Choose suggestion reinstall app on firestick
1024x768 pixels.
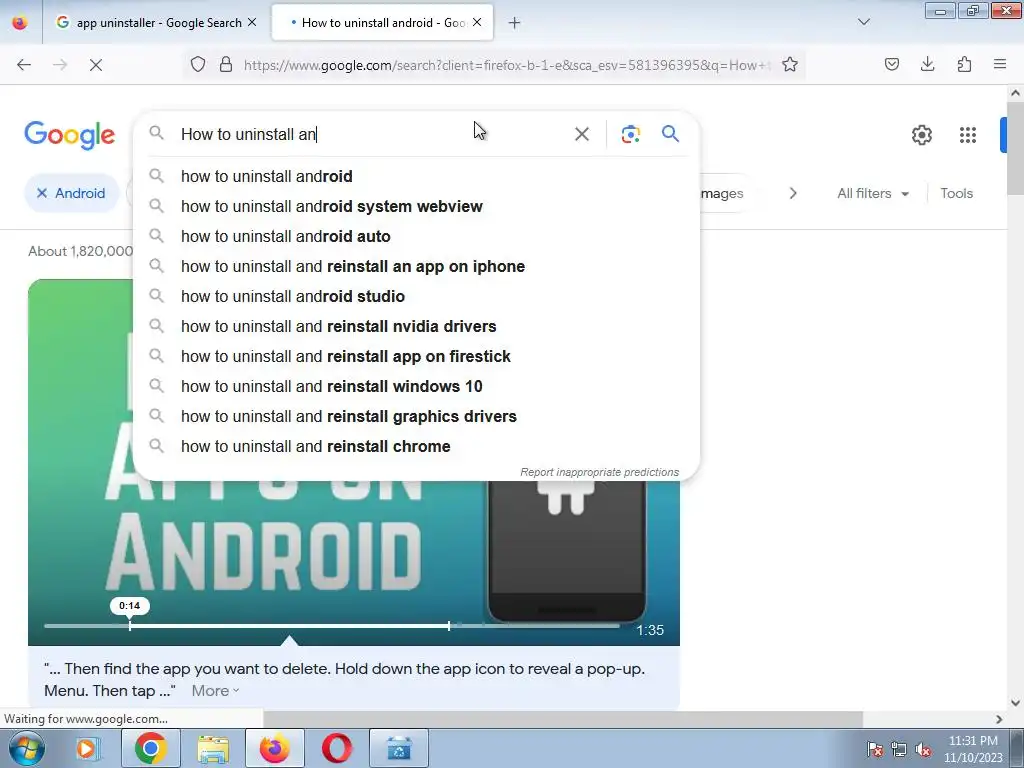(x=416, y=357)
